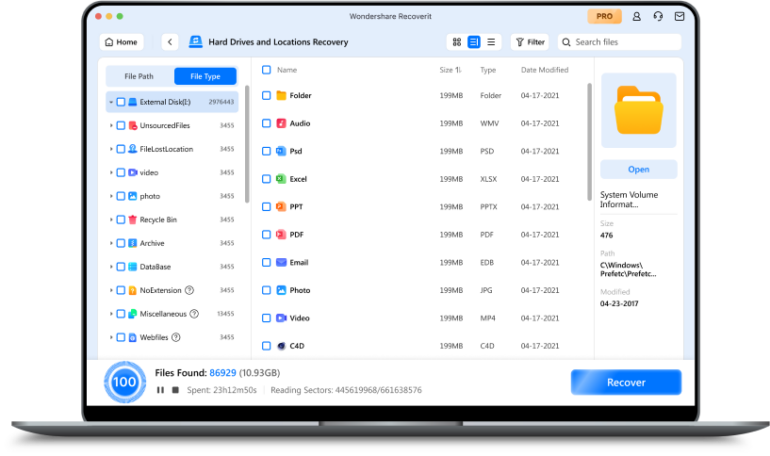The image size is (770, 456).
Task: Open the mail feedback icon
Action: (680, 16)
